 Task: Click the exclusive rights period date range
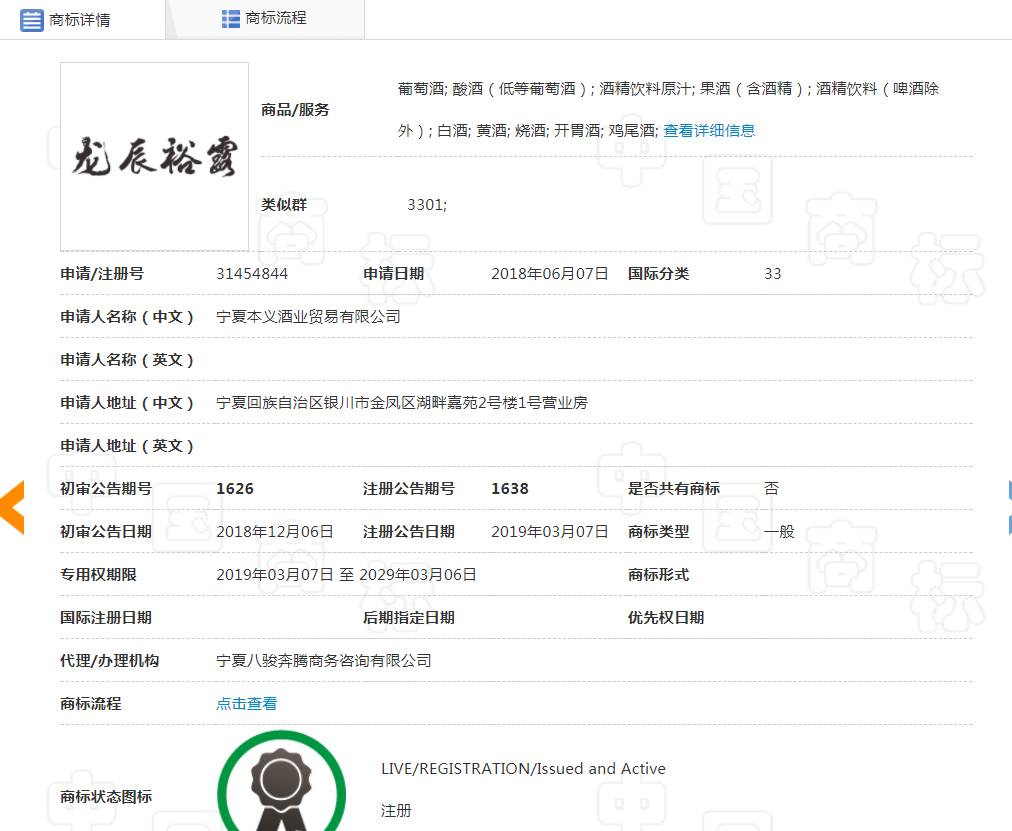[346, 574]
